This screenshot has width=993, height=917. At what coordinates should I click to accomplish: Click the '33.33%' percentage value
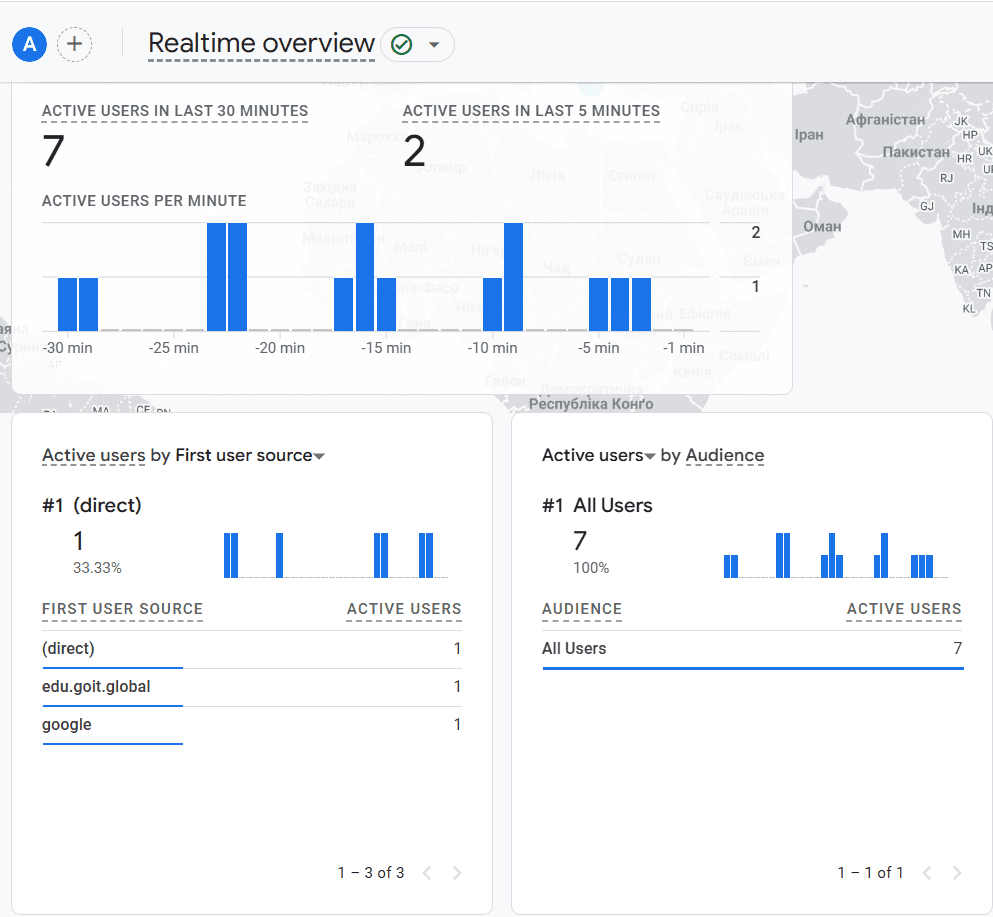97,568
